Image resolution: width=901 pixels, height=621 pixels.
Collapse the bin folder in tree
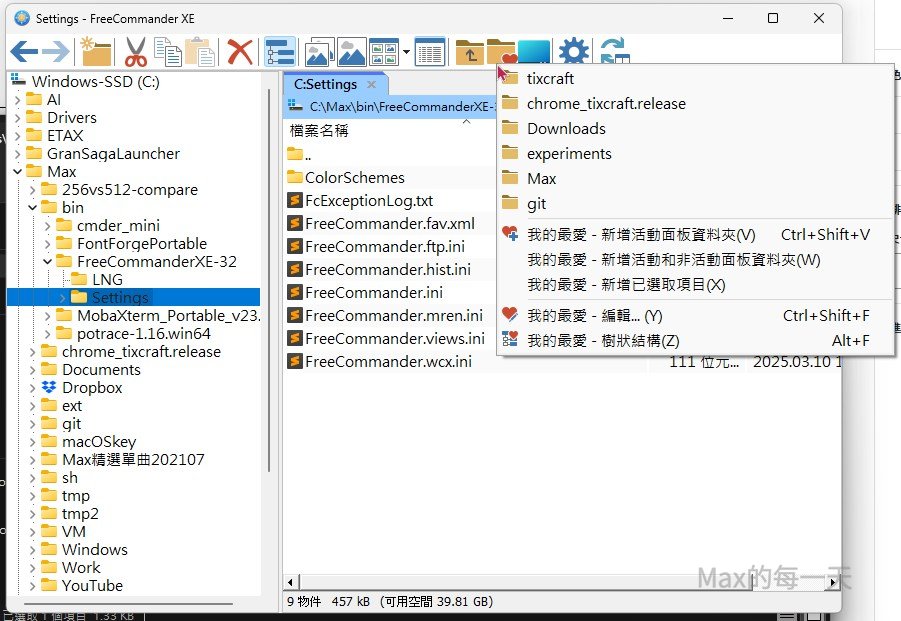click(x=32, y=207)
